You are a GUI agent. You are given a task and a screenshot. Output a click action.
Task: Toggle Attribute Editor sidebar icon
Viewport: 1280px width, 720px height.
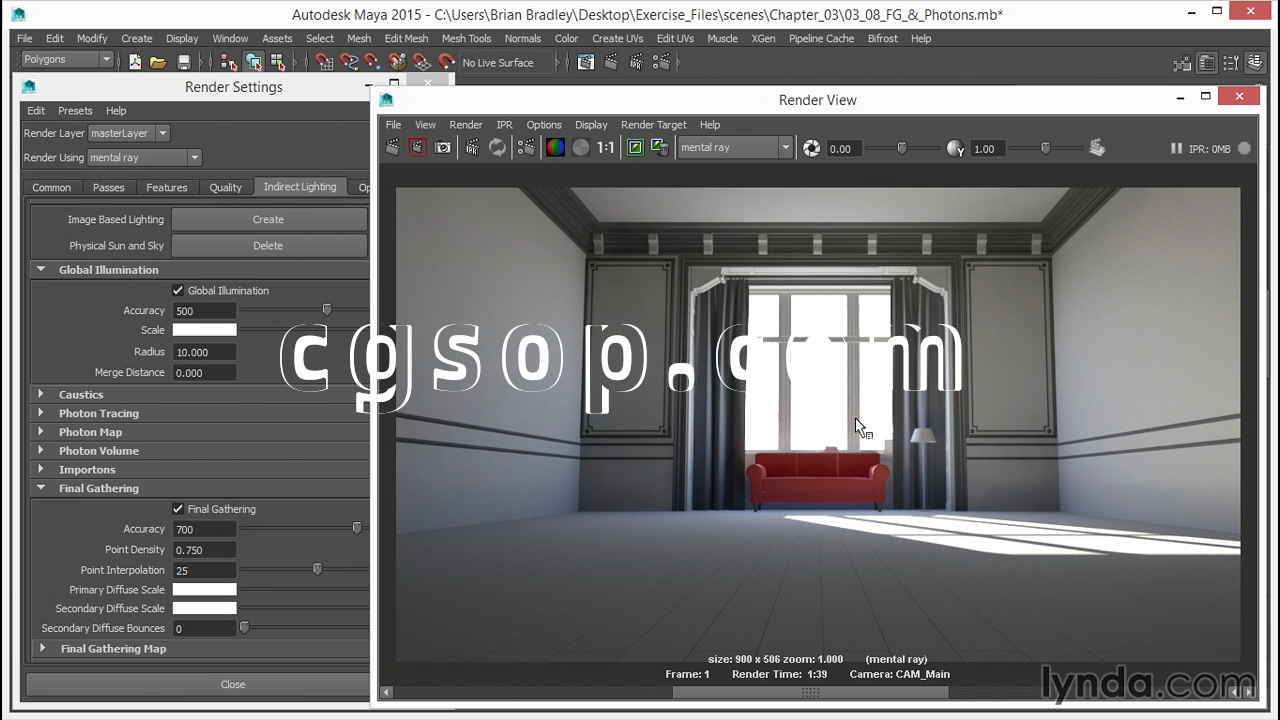[x=1207, y=63]
